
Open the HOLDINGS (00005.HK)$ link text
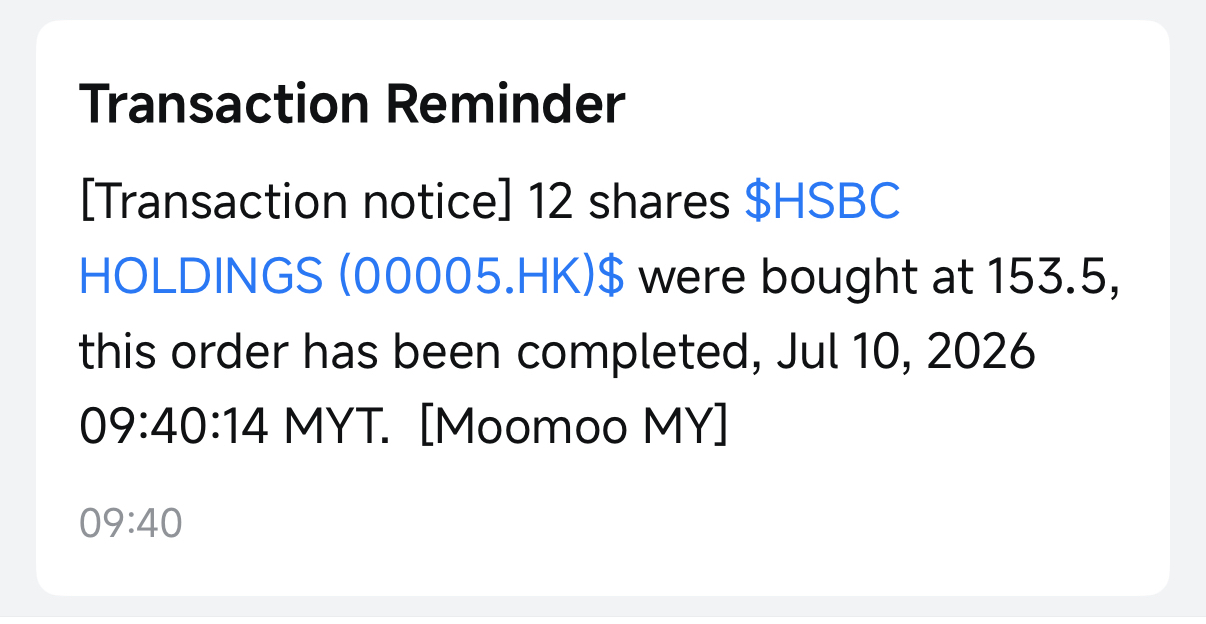352,278
